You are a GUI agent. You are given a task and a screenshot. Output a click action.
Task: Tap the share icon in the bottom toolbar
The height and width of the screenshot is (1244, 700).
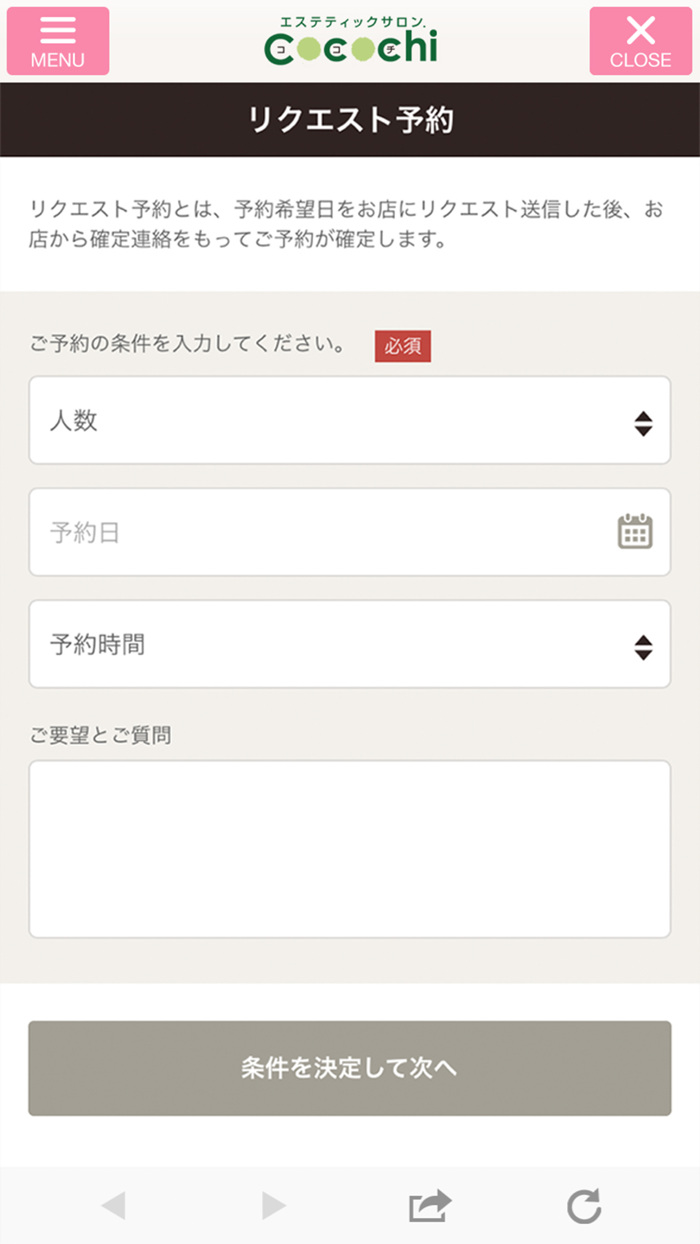click(429, 1206)
